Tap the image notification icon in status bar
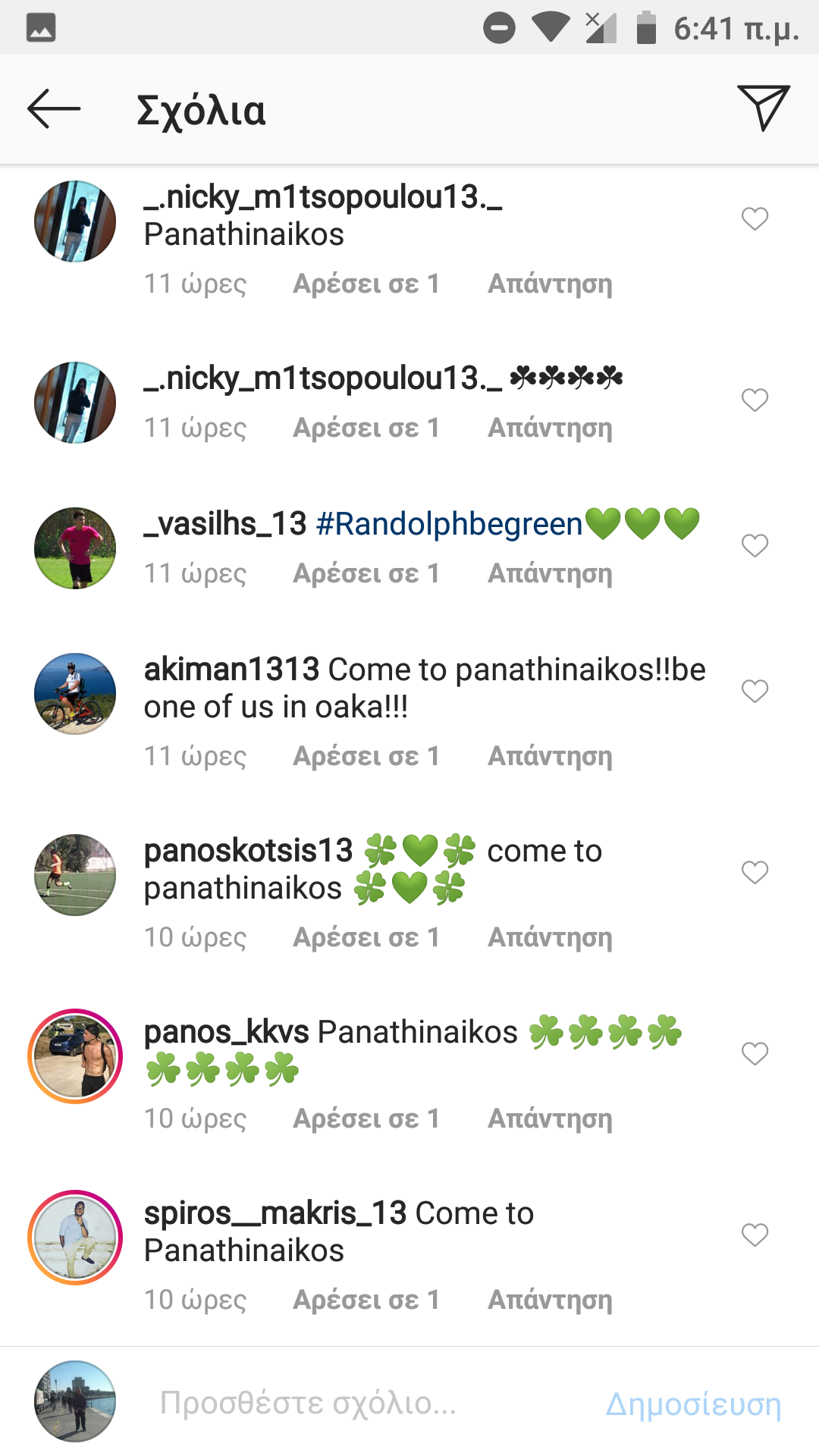The width and height of the screenshot is (819, 1456). coord(41,28)
